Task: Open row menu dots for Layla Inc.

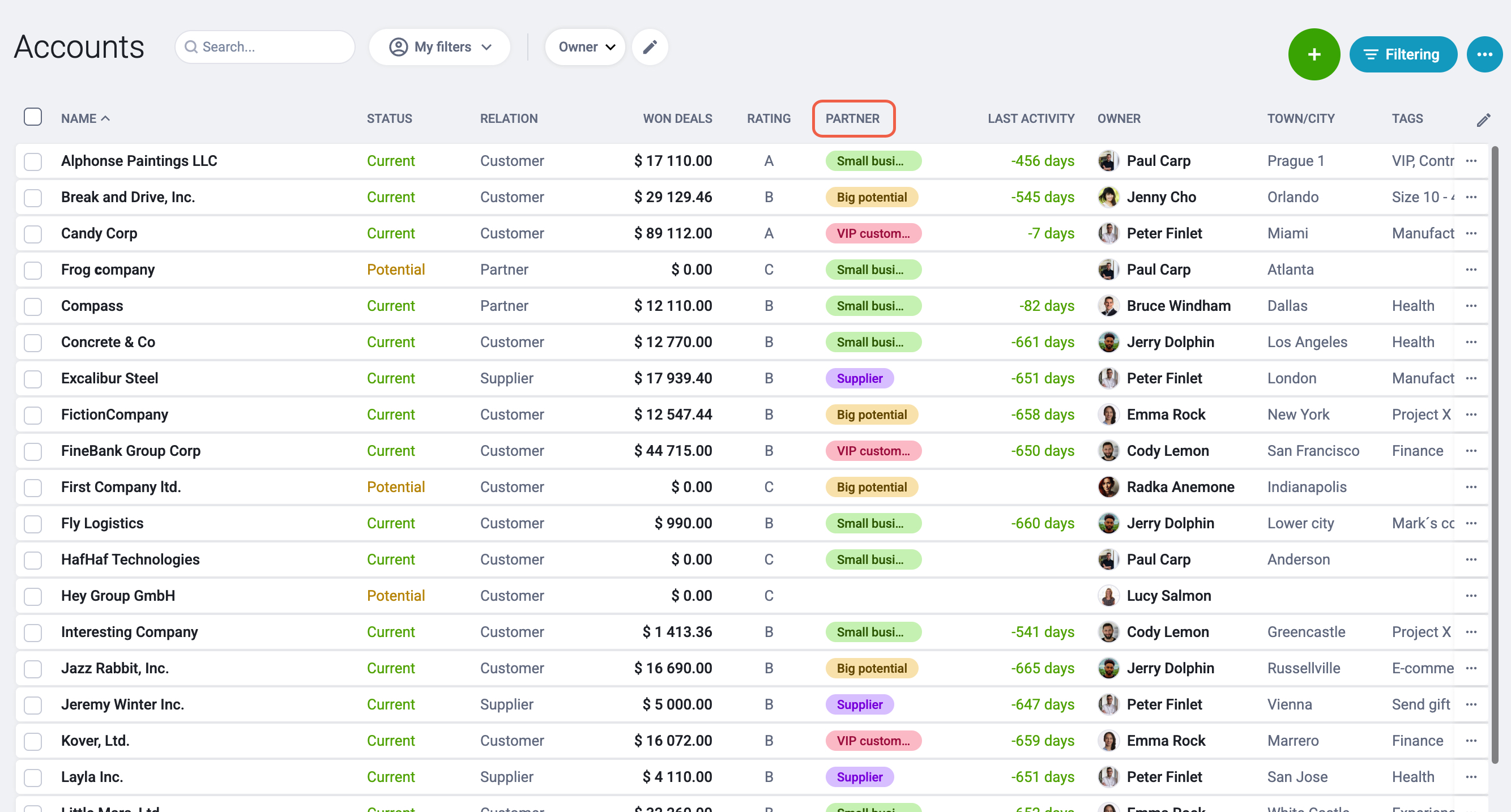Action: click(1471, 777)
